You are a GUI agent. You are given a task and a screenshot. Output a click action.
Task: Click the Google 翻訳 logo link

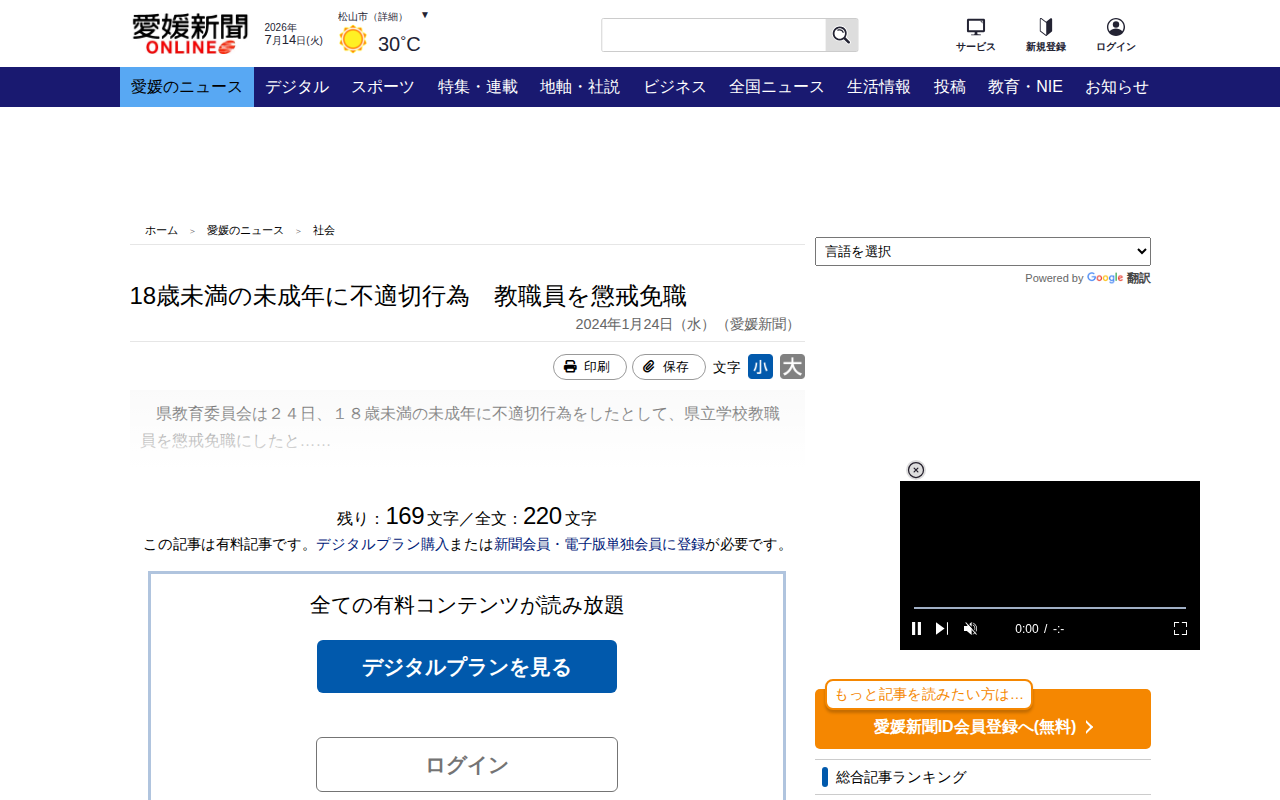coord(1119,278)
